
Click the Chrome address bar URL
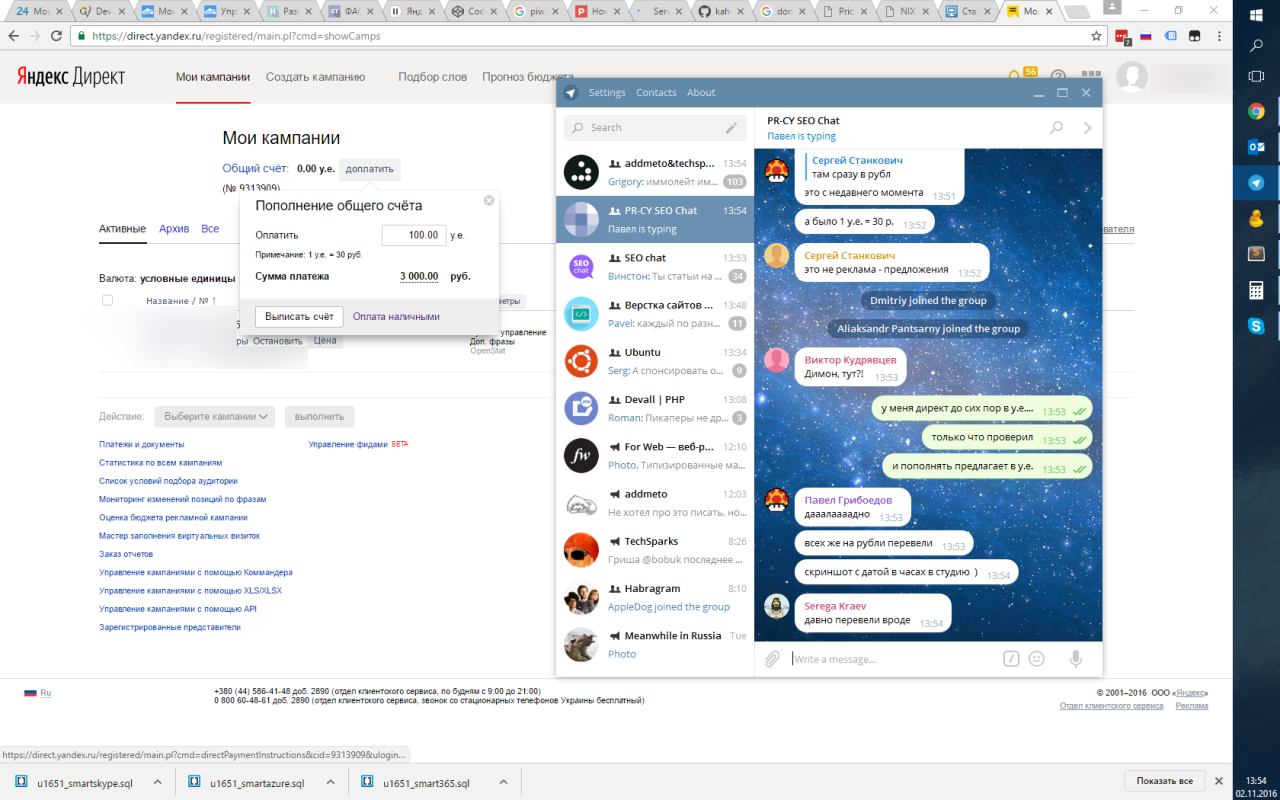236,36
